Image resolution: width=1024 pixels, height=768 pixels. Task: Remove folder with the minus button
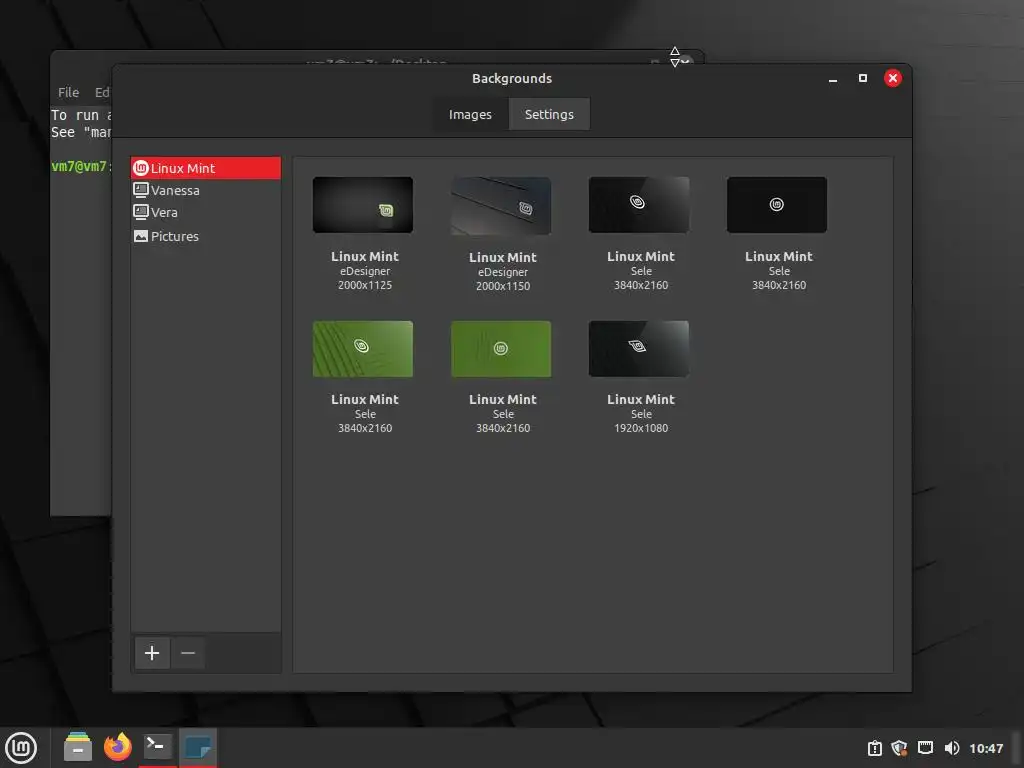tap(187, 652)
